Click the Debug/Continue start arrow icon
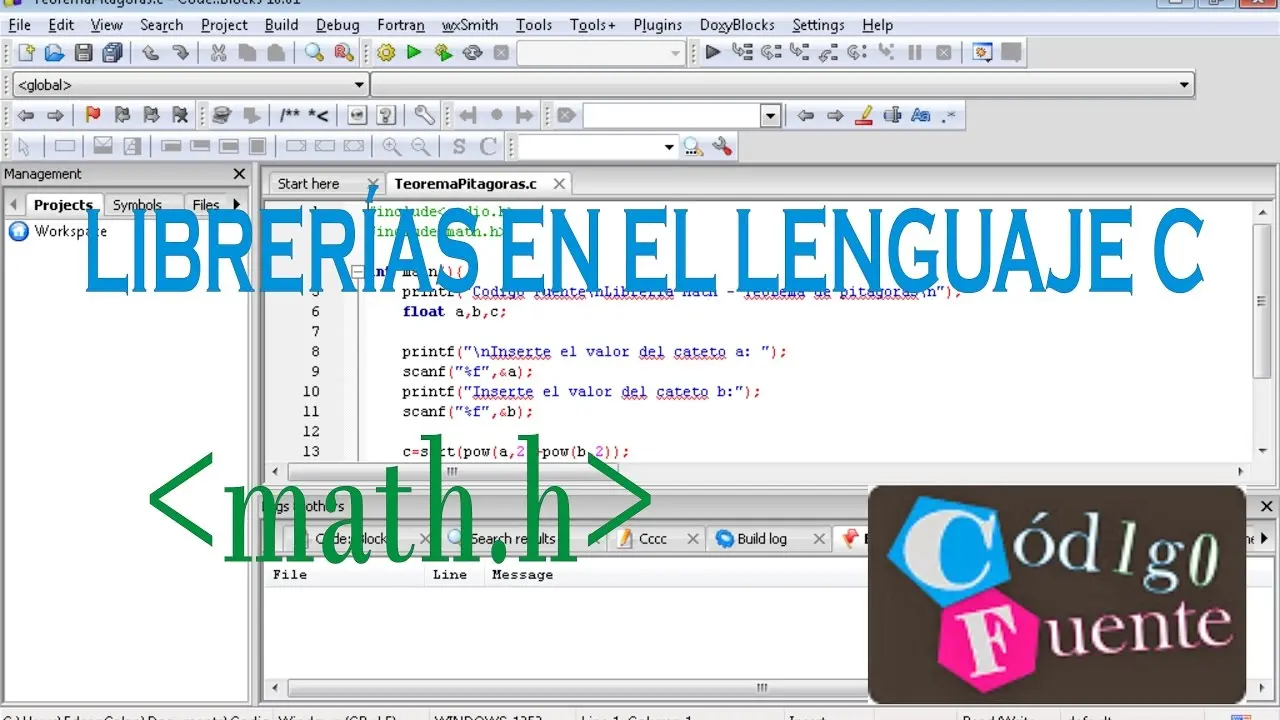This screenshot has height=720, width=1280. click(x=713, y=53)
